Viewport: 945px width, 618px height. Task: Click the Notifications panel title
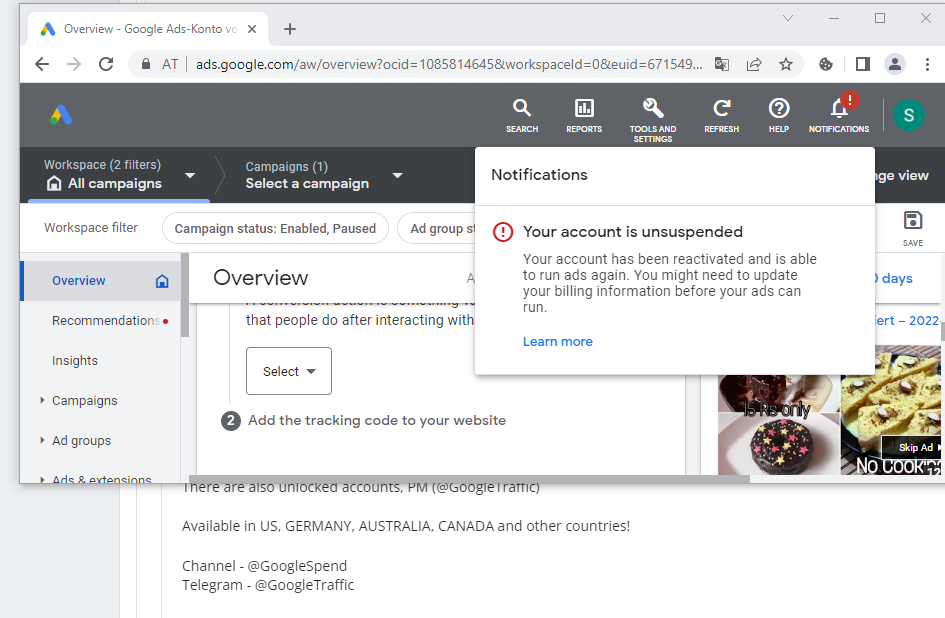point(539,175)
